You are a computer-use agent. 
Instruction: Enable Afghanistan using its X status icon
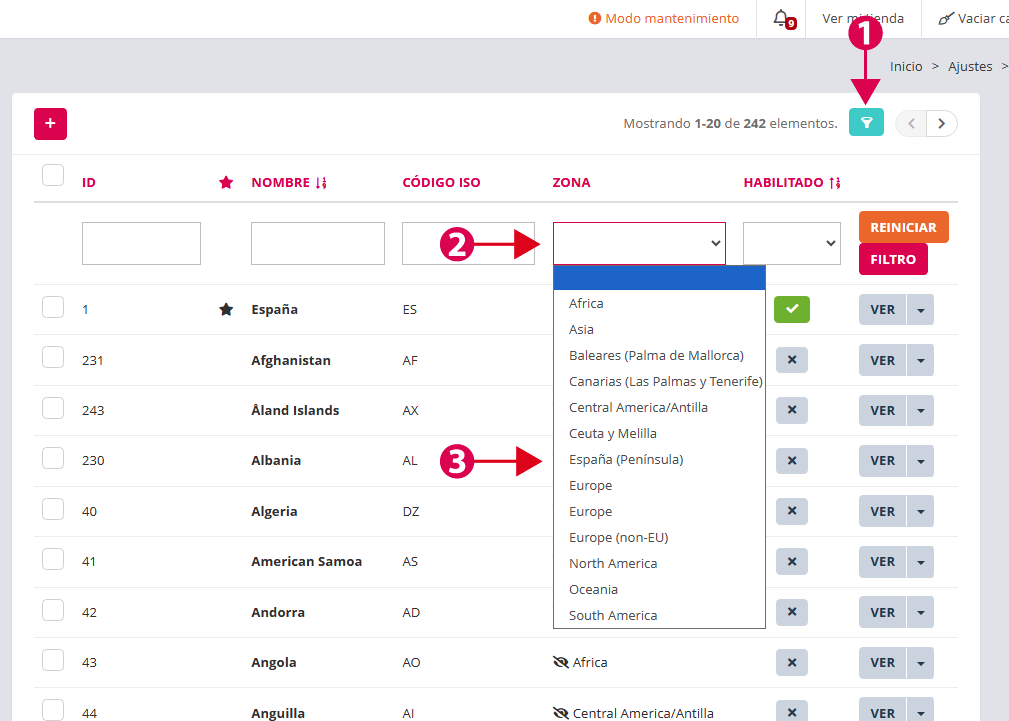[x=791, y=360]
